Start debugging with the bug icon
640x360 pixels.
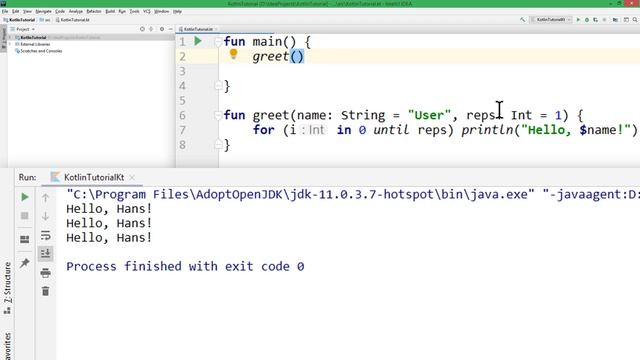[x=587, y=20]
